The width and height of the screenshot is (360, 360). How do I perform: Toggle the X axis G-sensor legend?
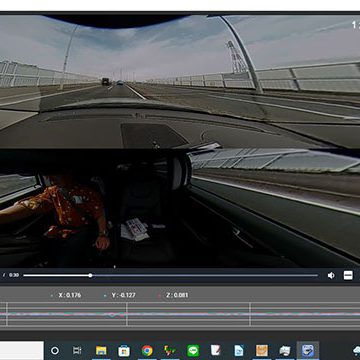(x=65, y=295)
